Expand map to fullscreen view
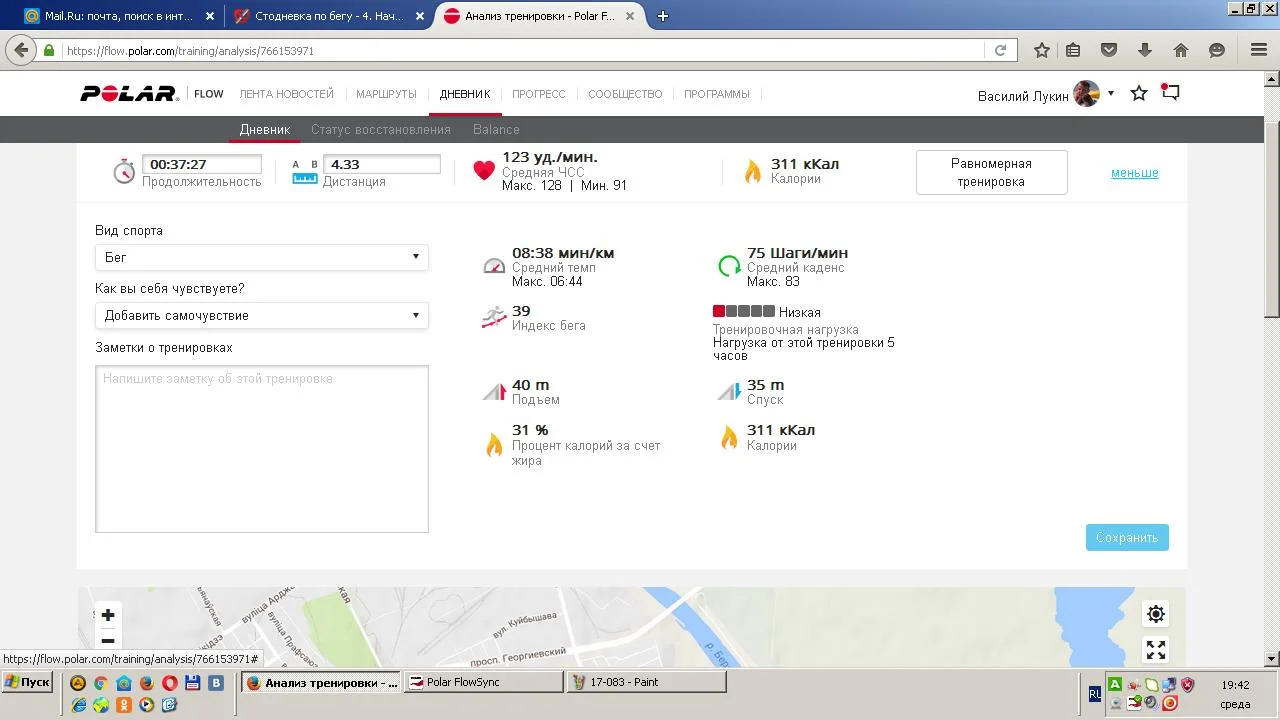This screenshot has height=720, width=1280. click(x=1155, y=650)
